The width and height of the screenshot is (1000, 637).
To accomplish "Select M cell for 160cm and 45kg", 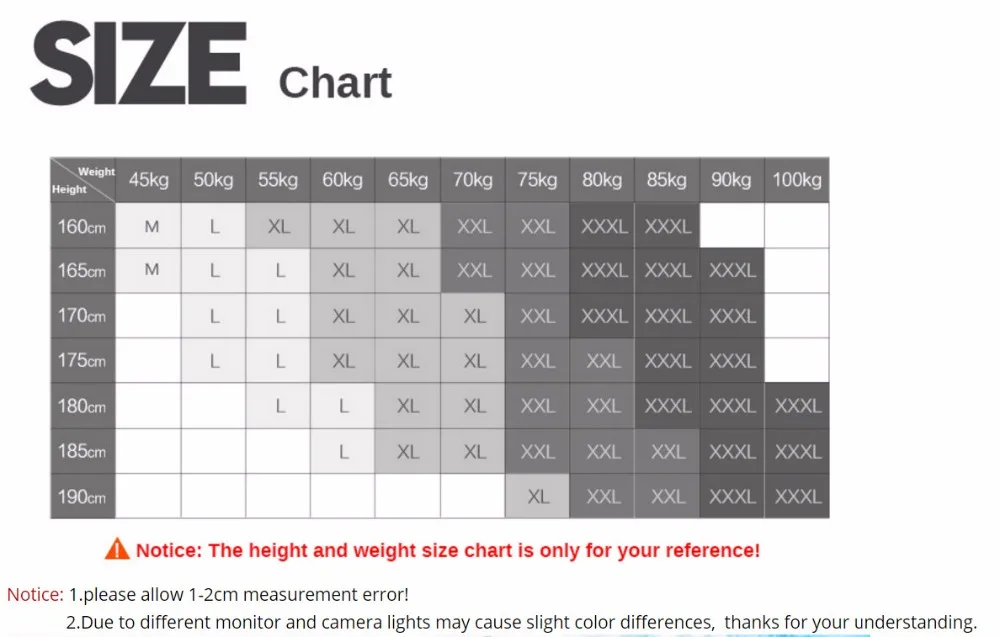I will 149,226.
